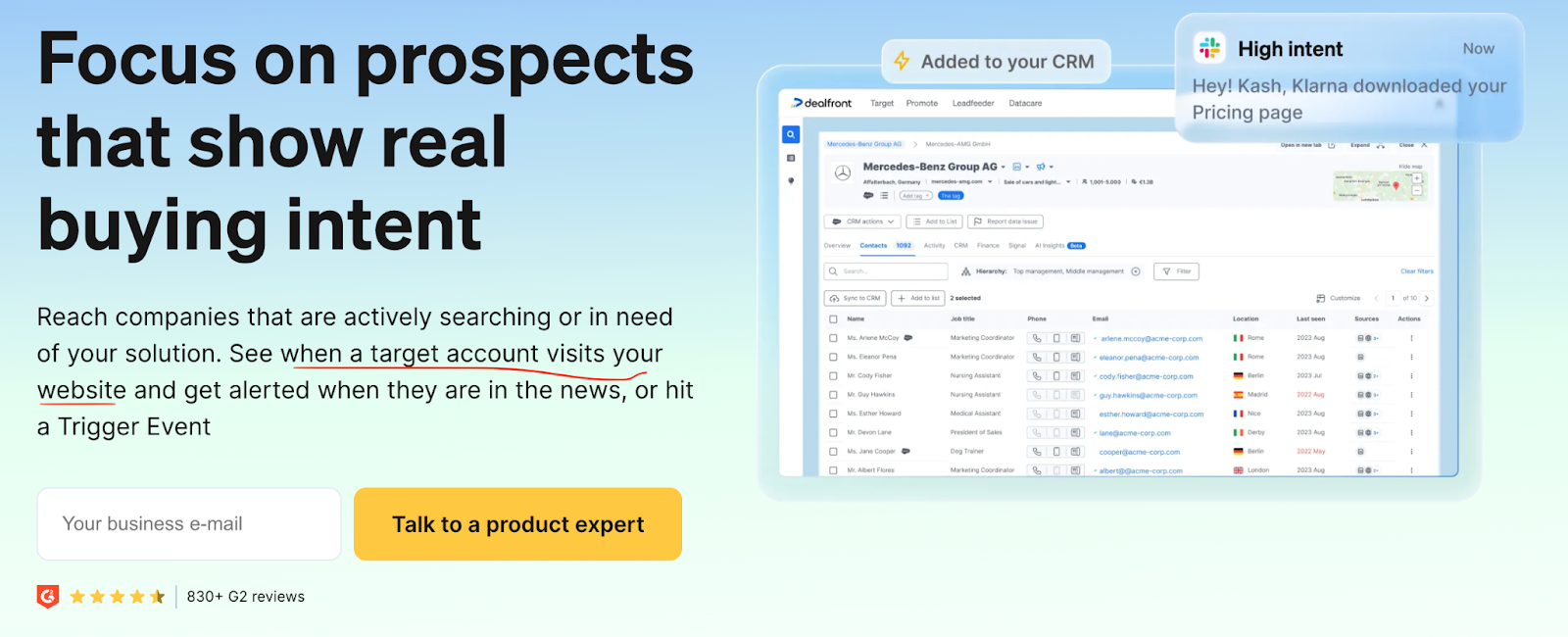Image resolution: width=1568 pixels, height=637 pixels.
Task: Click the Filter button
Action: coord(1176,271)
